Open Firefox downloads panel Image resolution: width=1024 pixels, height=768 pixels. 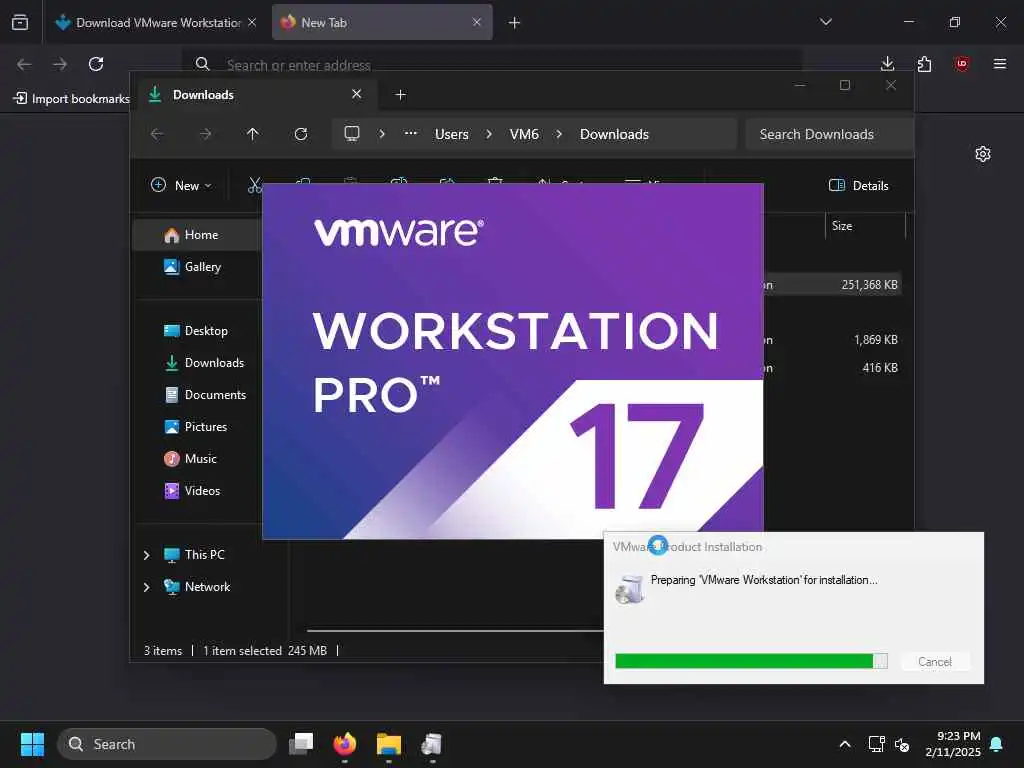[887, 64]
